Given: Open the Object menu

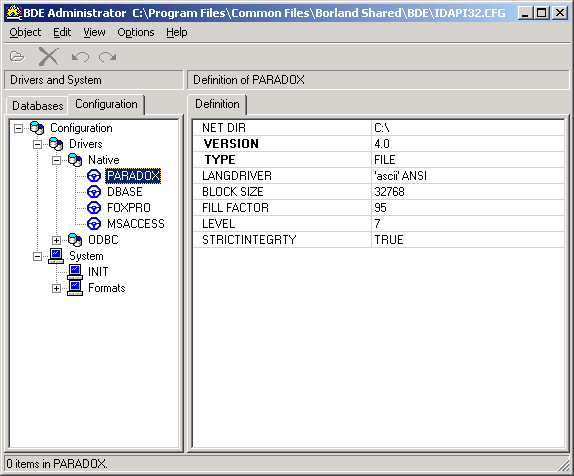Looking at the screenshot, I should pos(25,33).
